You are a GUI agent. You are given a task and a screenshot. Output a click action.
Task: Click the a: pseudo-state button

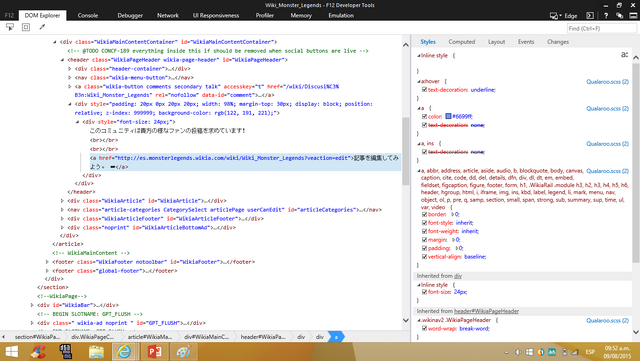tap(624, 54)
